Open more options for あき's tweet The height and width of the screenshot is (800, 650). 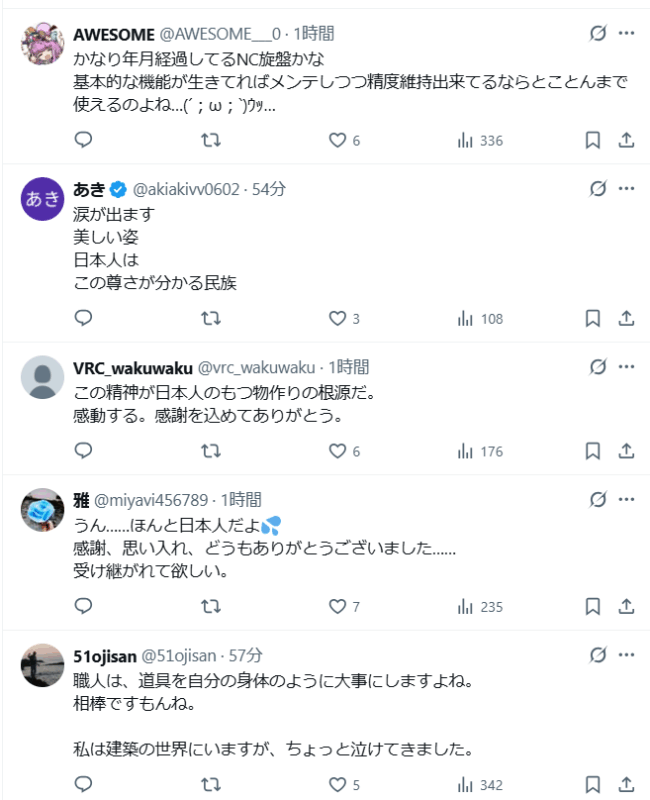pyautogui.click(x=627, y=188)
